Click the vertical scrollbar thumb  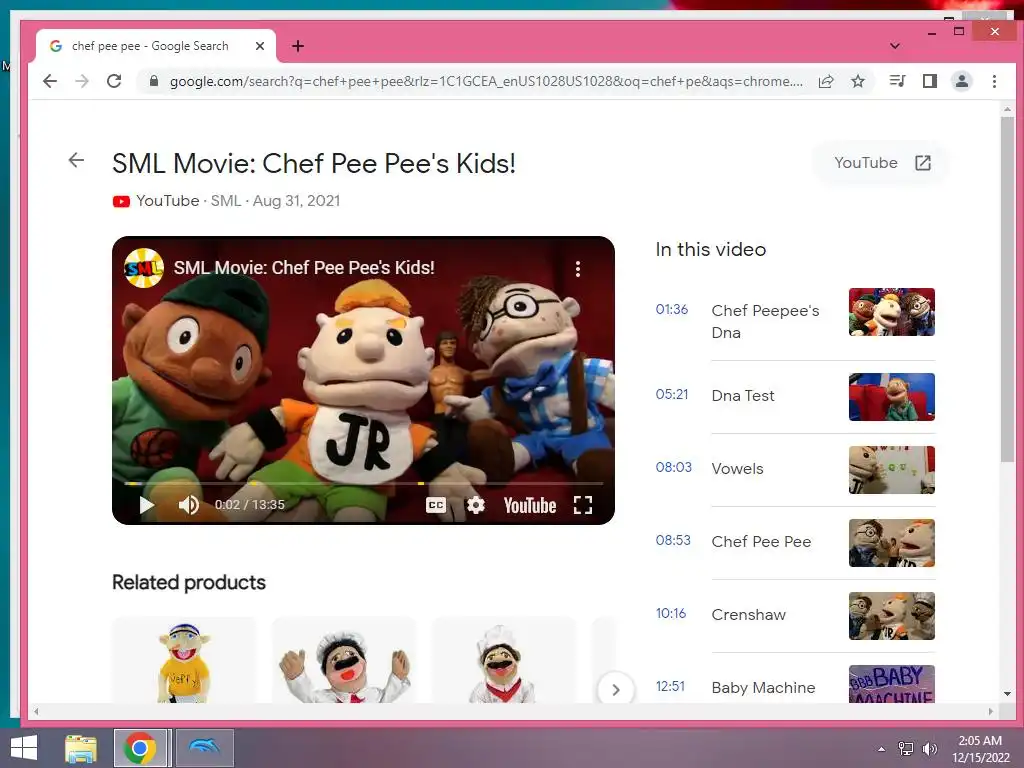(x=1007, y=291)
